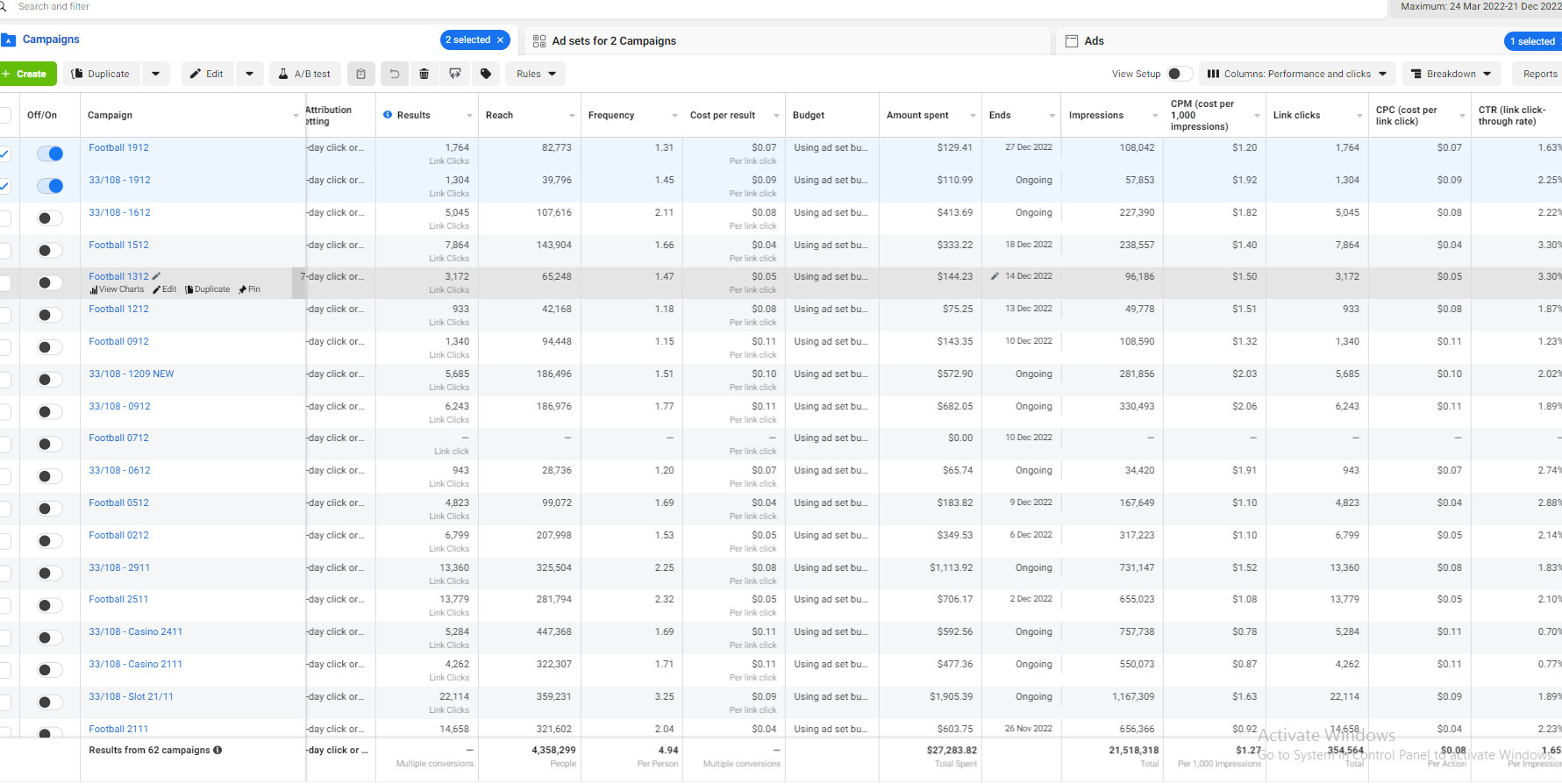The image size is (1562, 784).
Task: Open the 33/108 - 0912 campaign link
Action: click(119, 406)
